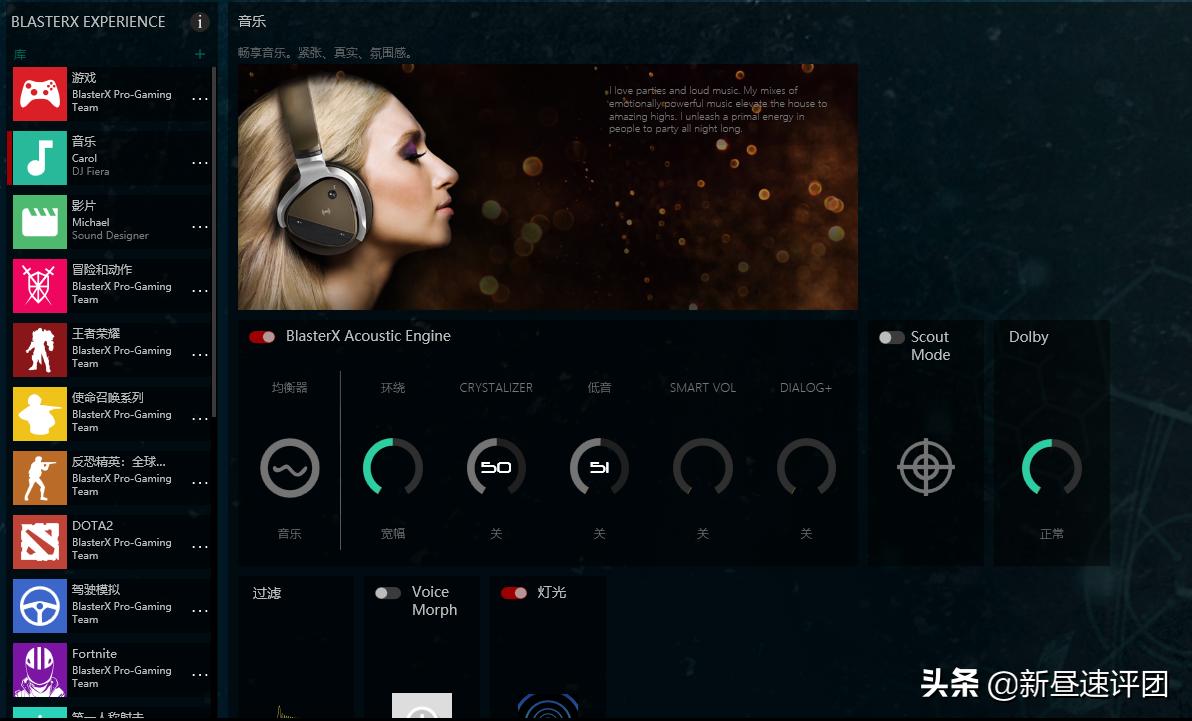Open options menu for Fortnite profile

[x=200, y=674]
